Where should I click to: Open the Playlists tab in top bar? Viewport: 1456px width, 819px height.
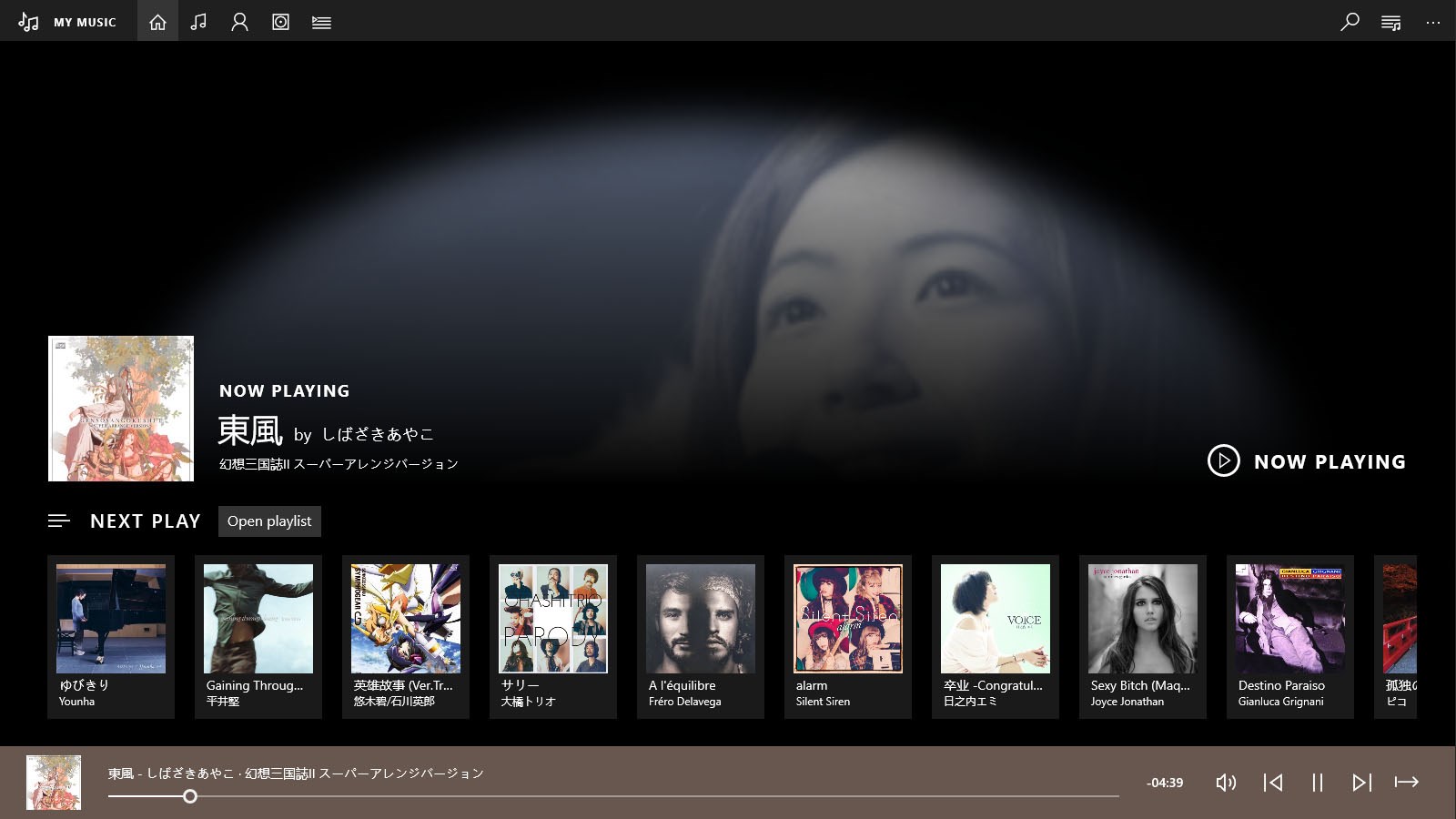click(x=321, y=22)
